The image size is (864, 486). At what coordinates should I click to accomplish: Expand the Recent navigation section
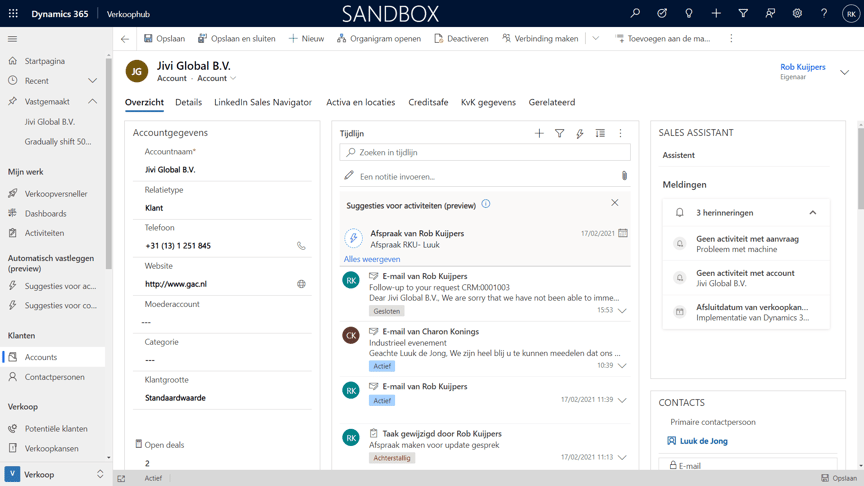92,81
